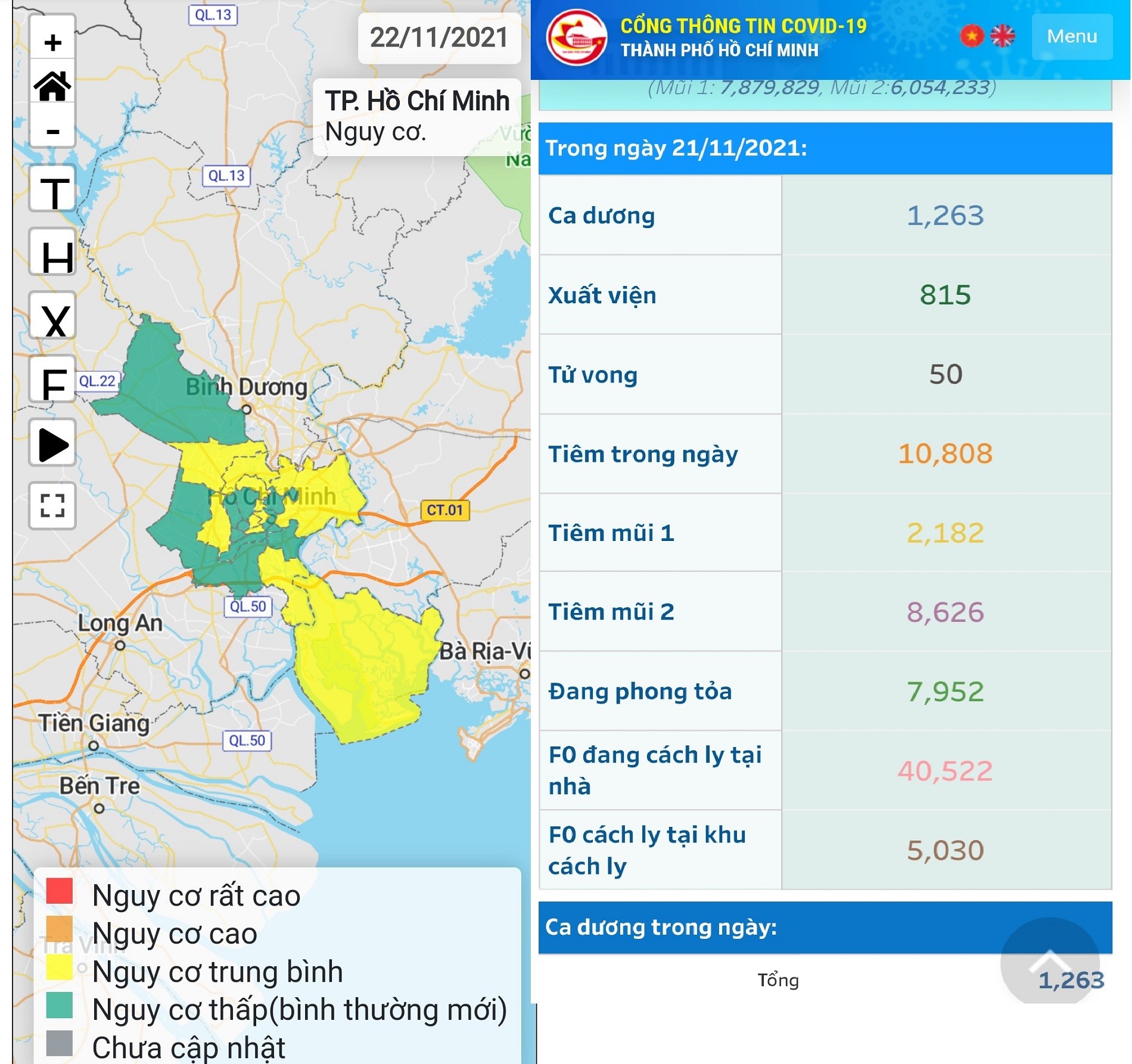Image resolution: width=1132 pixels, height=1064 pixels.
Task: Click orange 'Nguy cơ cao' legend swatch
Action: (x=60, y=929)
